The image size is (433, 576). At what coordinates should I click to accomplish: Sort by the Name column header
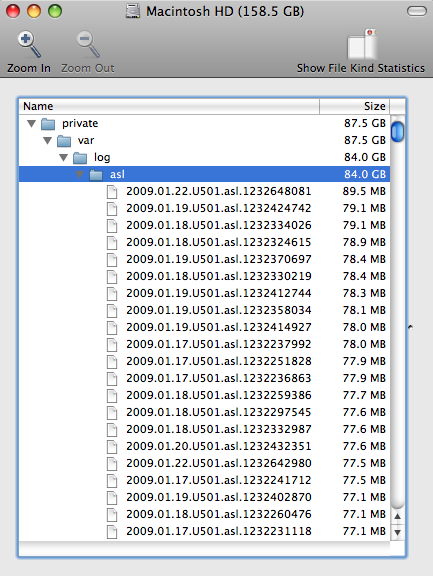(x=169, y=106)
